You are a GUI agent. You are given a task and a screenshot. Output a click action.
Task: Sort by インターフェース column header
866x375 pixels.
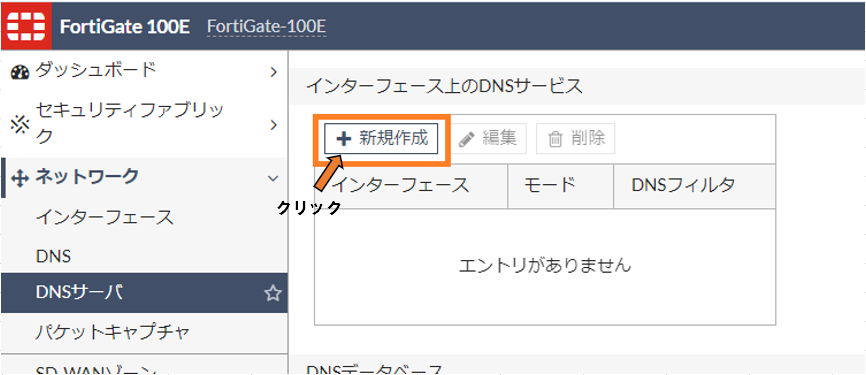click(411, 186)
